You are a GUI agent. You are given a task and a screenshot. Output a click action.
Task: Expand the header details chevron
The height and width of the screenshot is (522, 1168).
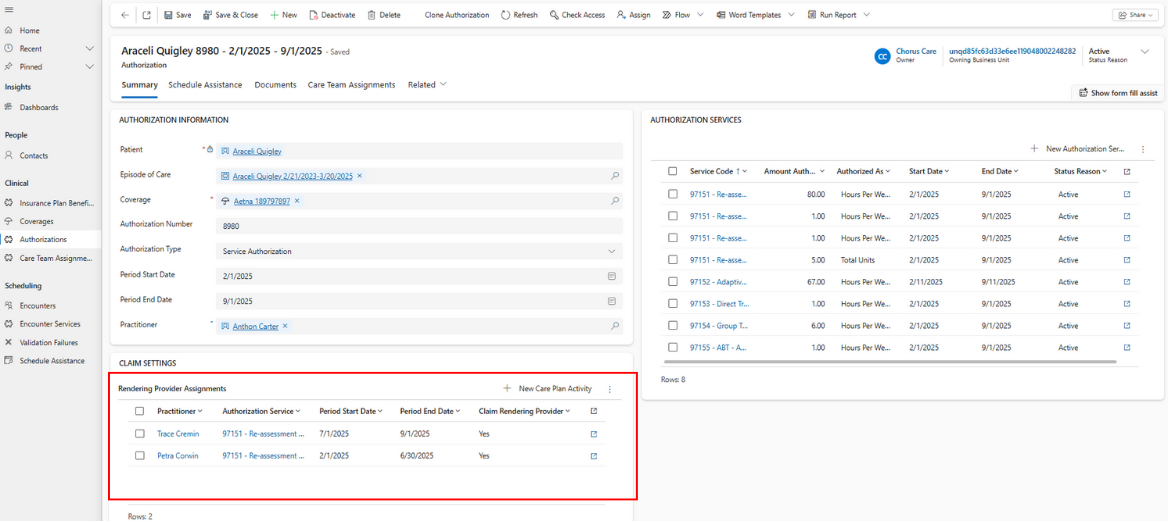coord(1145,51)
